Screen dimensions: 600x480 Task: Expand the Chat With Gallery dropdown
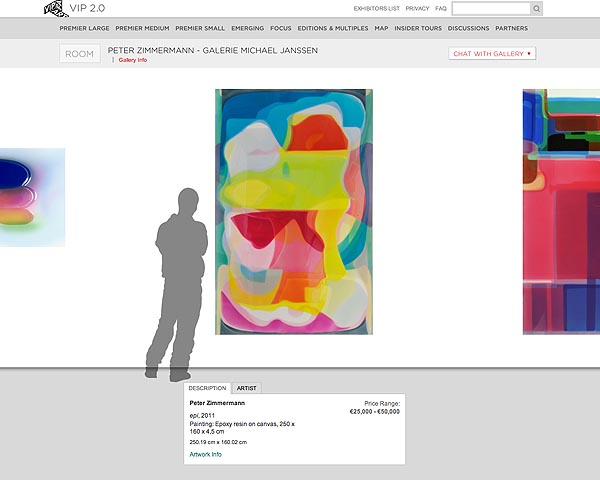[492, 54]
